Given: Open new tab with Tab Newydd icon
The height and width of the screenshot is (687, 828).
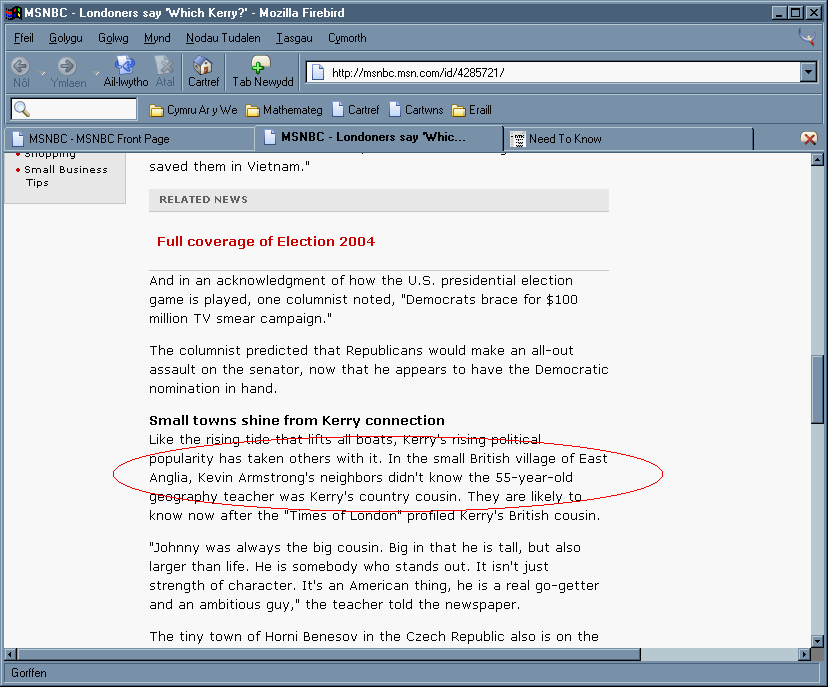Looking at the screenshot, I should point(260,65).
